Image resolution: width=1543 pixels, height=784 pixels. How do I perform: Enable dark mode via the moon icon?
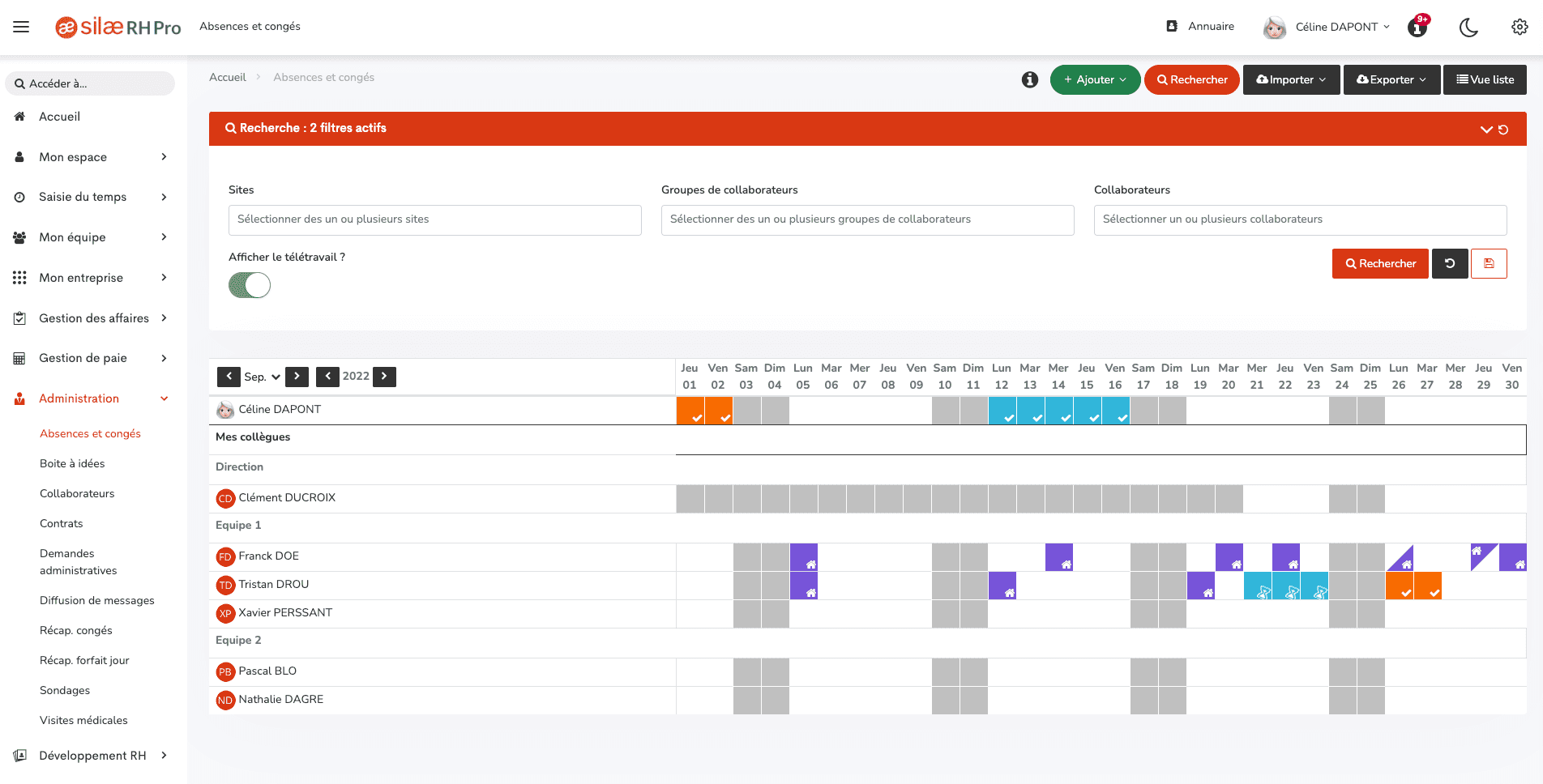1469,27
